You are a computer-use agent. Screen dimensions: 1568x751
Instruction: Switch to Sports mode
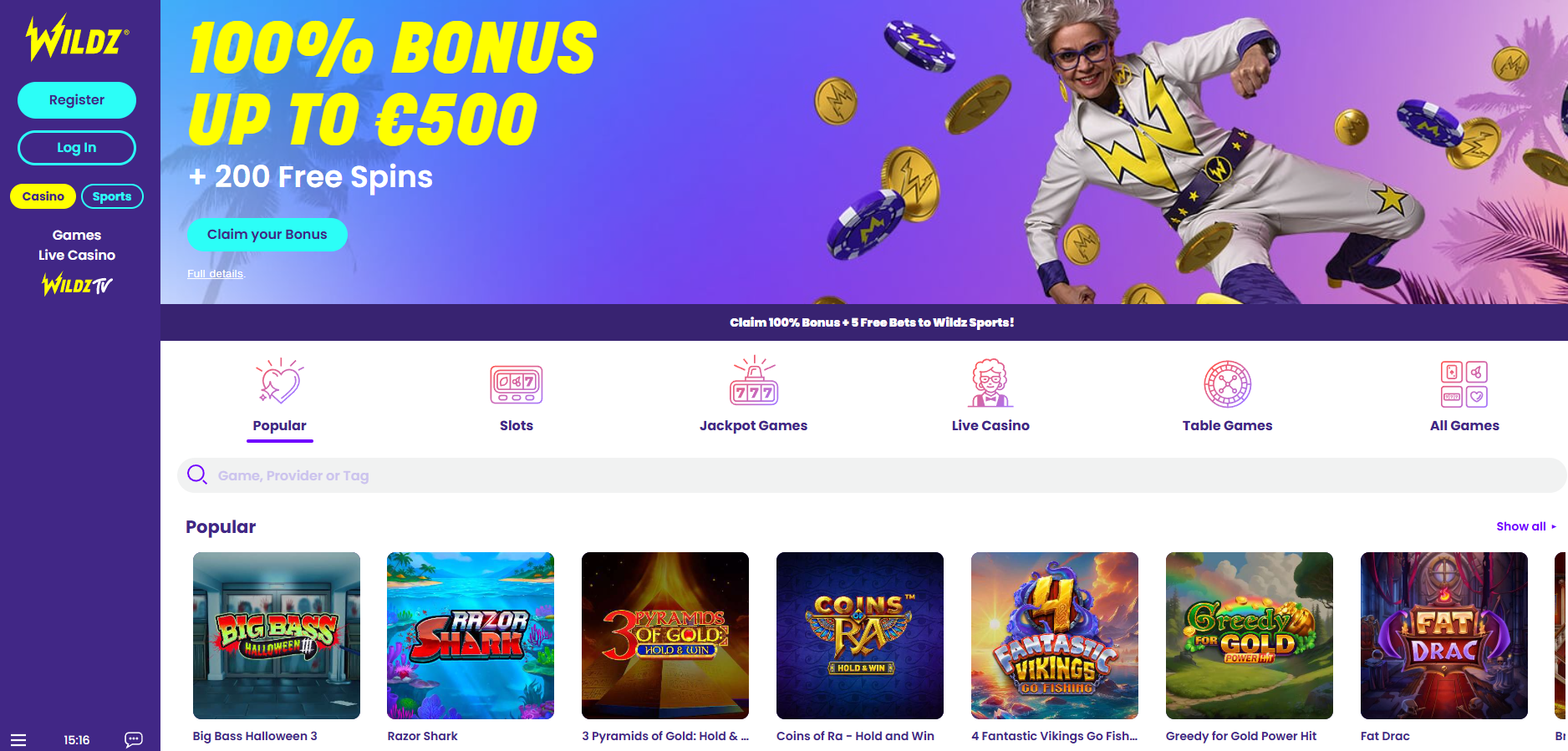click(112, 196)
